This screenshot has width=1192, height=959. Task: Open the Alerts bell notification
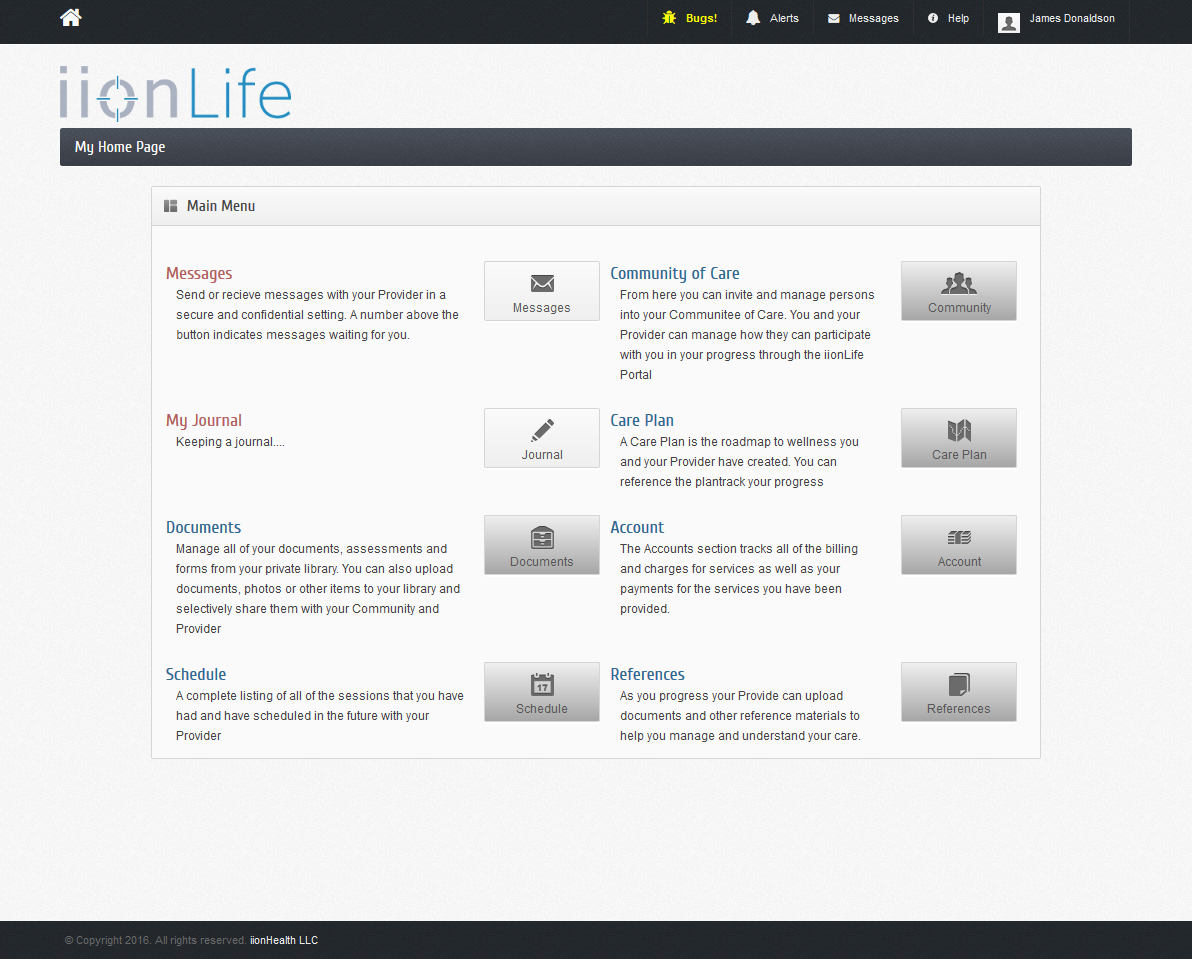click(x=773, y=18)
